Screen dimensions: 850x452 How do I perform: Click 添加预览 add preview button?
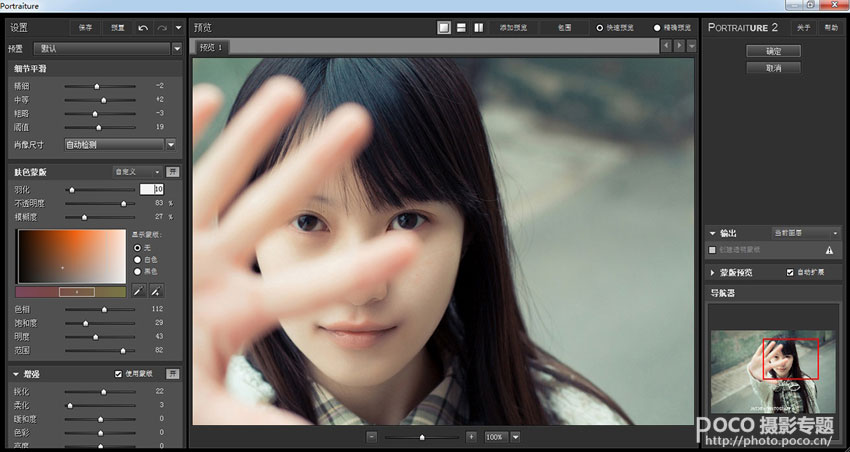tap(513, 28)
